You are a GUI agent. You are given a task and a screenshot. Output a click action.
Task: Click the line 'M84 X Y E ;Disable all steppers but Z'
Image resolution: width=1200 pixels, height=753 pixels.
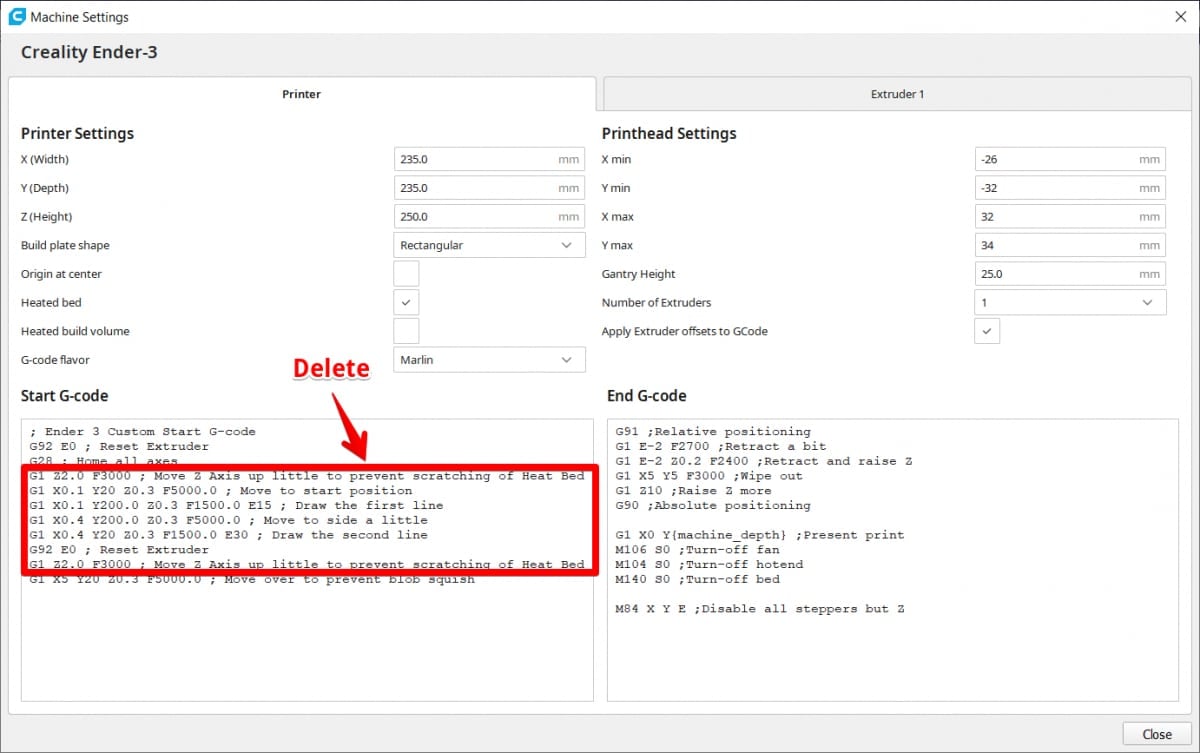click(x=760, y=609)
